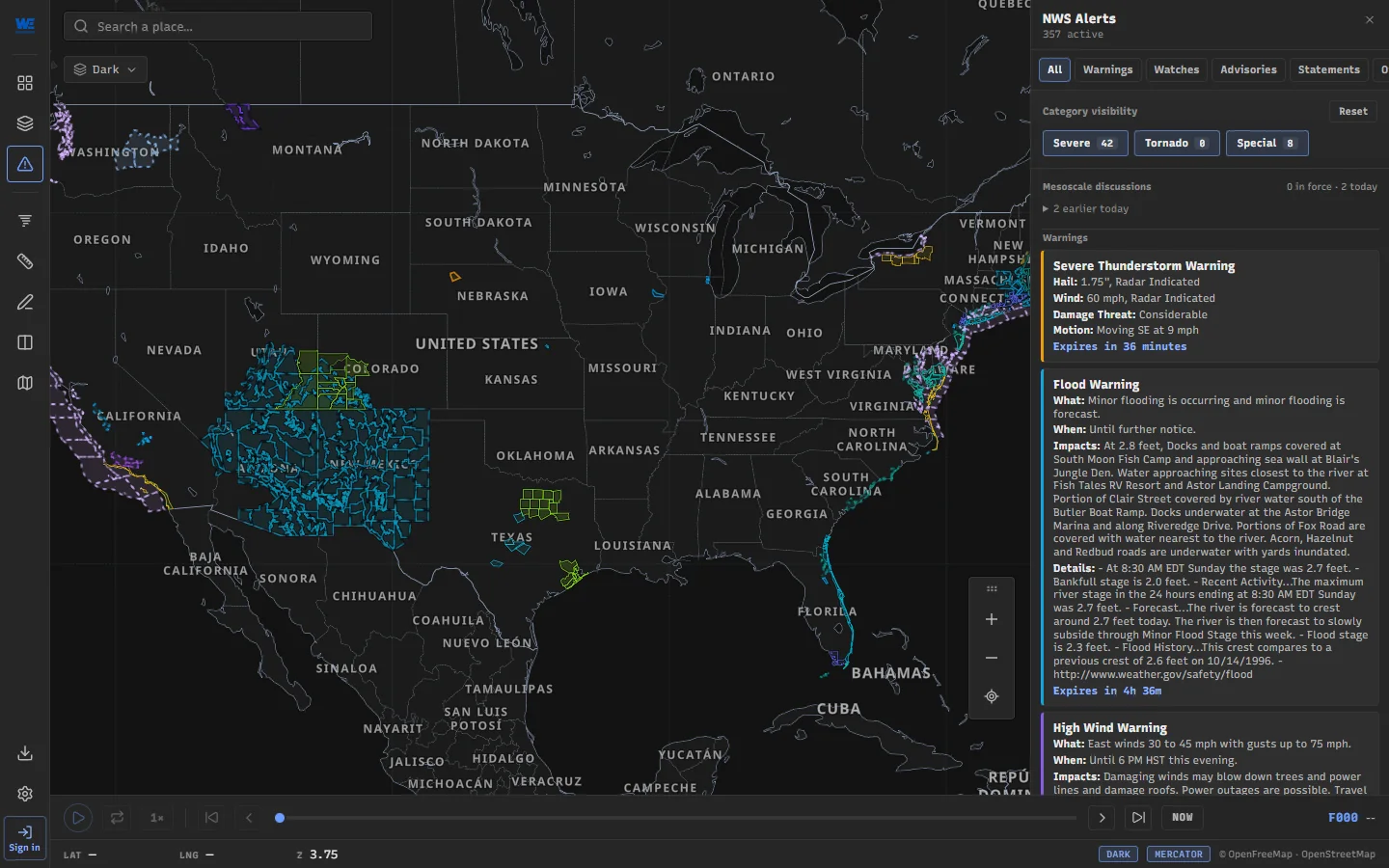Switch to the Watches tab
This screenshot has height=868, width=1389.
tap(1177, 69)
